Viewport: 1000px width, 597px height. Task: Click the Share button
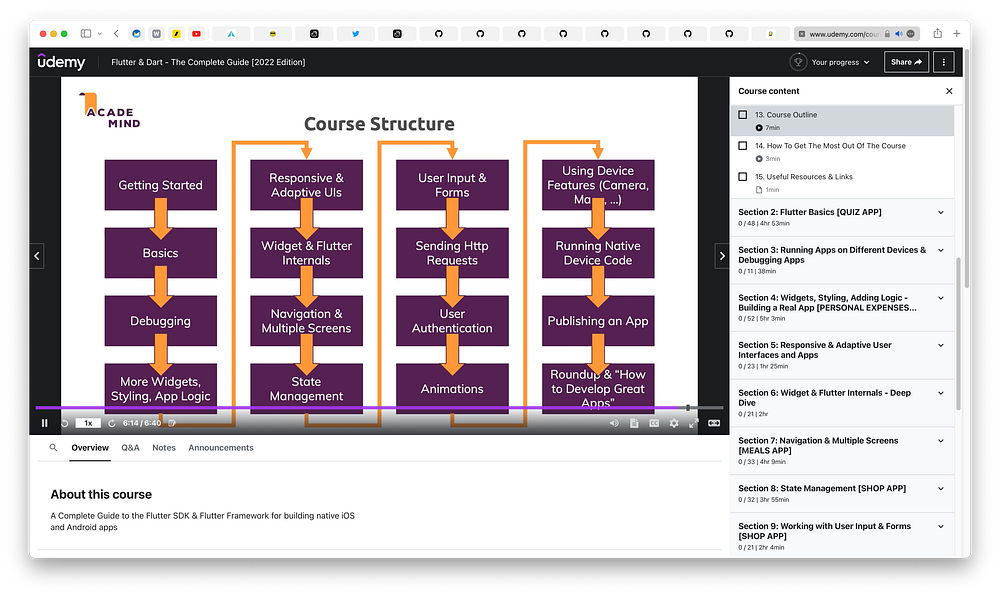(906, 62)
